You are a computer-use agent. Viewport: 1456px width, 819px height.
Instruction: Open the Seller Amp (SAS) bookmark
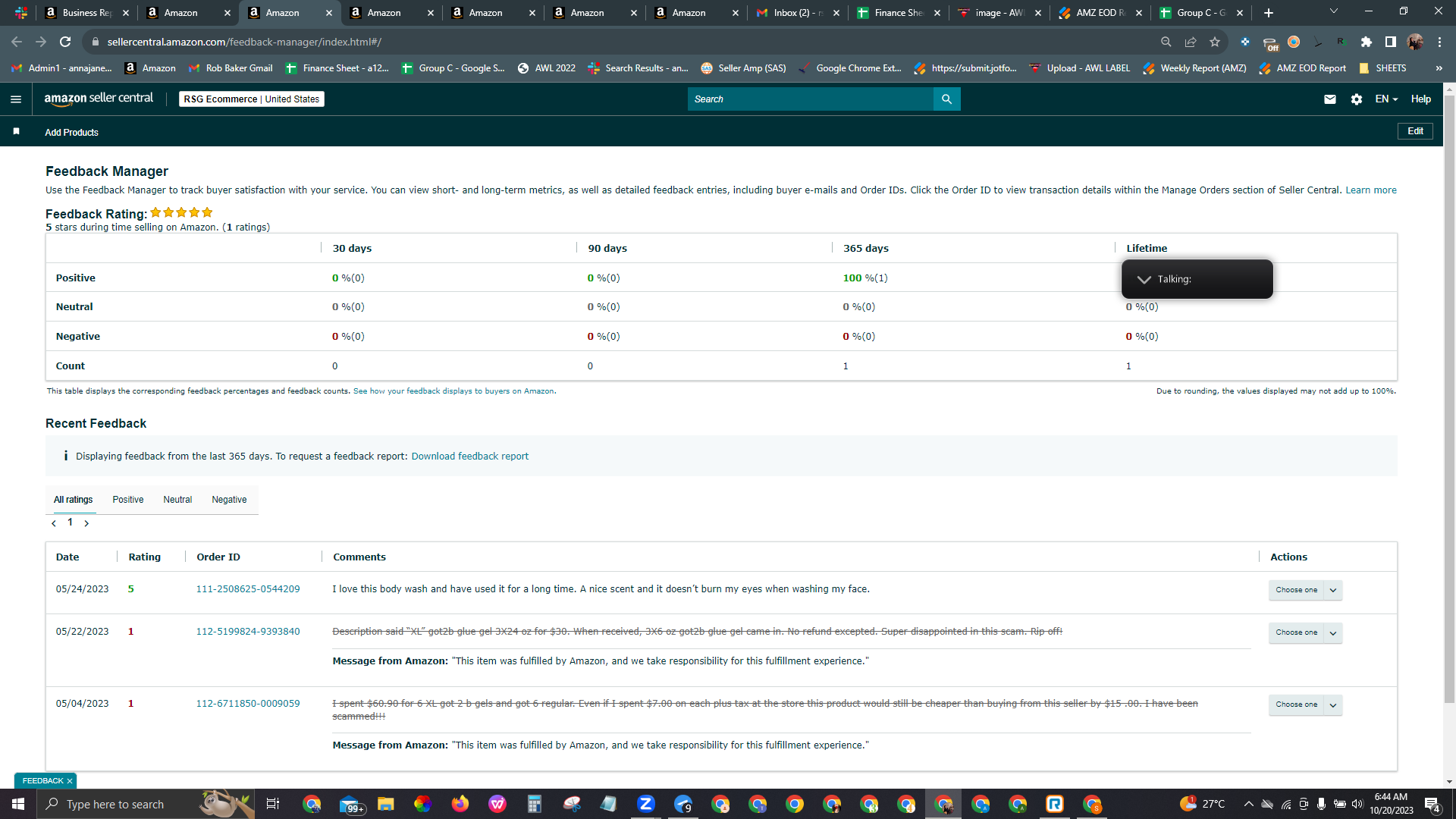(743, 68)
